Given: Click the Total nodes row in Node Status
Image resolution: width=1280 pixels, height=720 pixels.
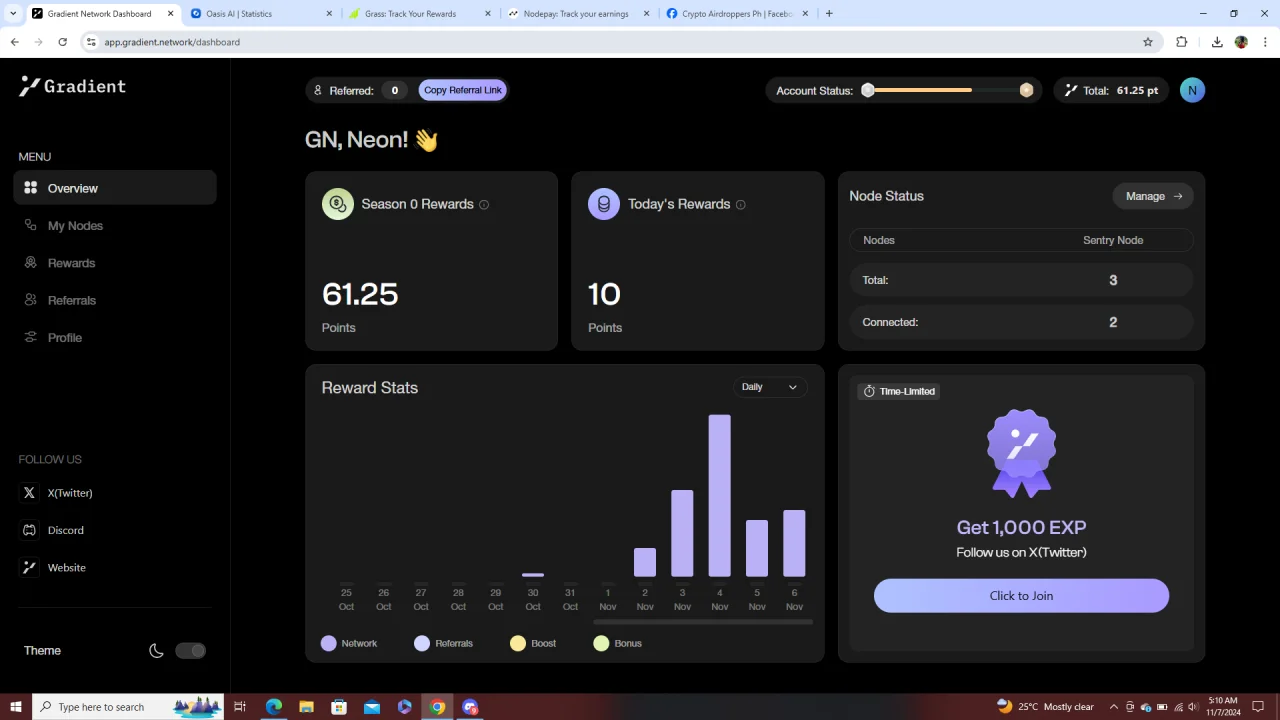Looking at the screenshot, I should pos(1021,280).
